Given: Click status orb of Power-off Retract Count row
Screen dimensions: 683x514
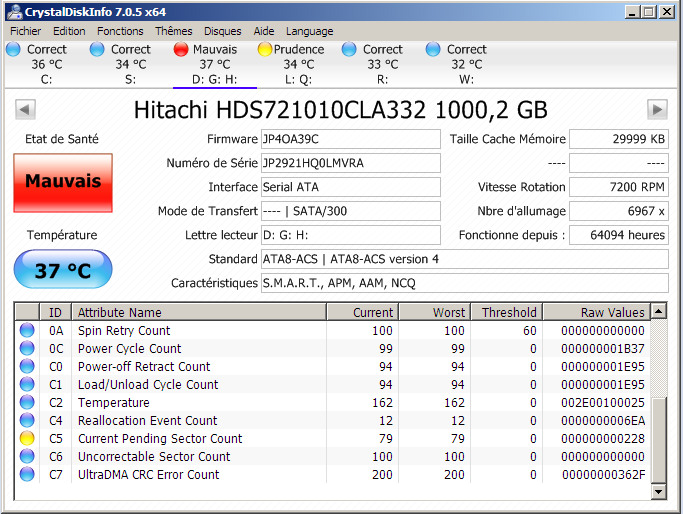Looking at the screenshot, I should [x=27, y=366].
